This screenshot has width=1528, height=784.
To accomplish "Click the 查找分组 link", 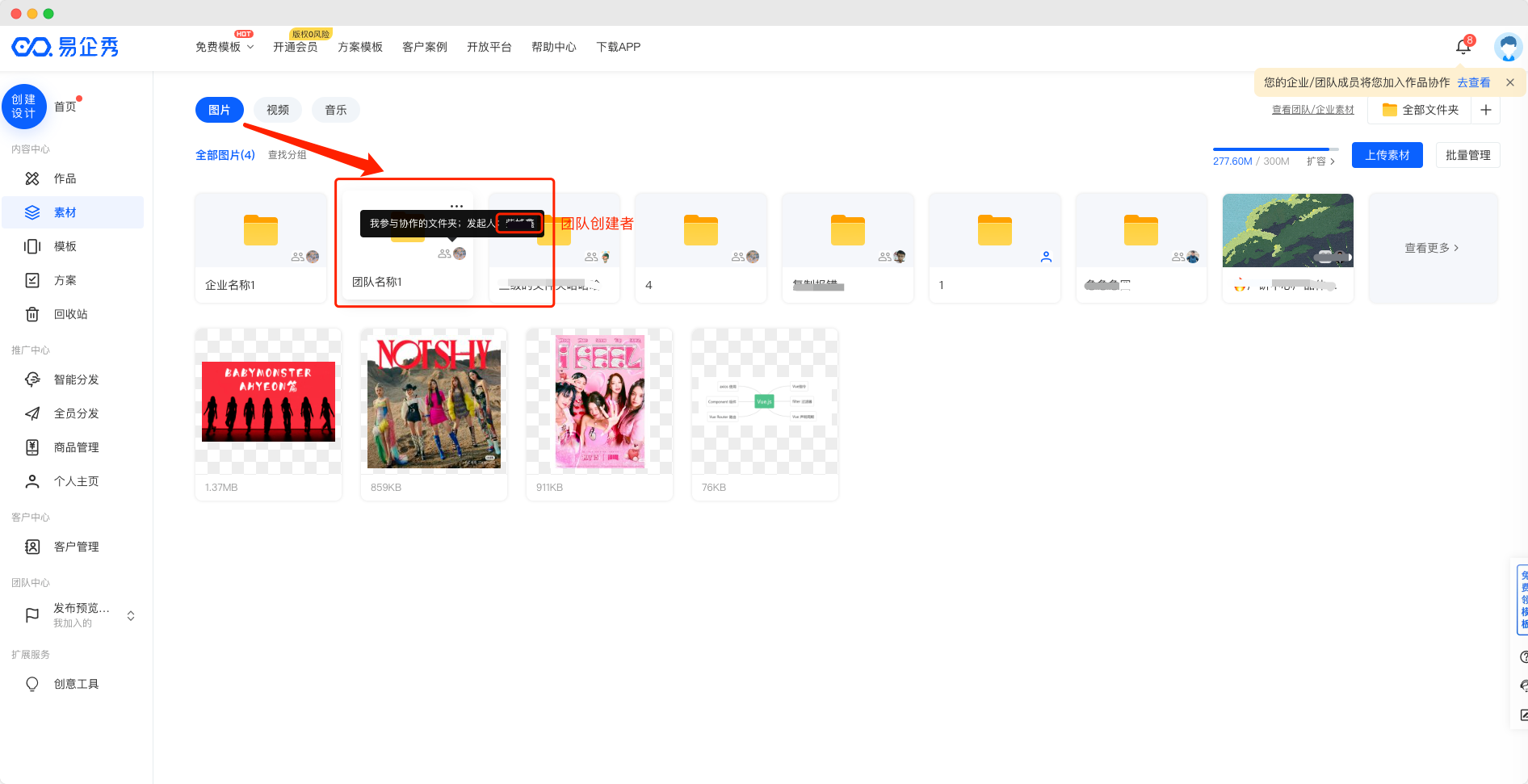I will click(288, 155).
